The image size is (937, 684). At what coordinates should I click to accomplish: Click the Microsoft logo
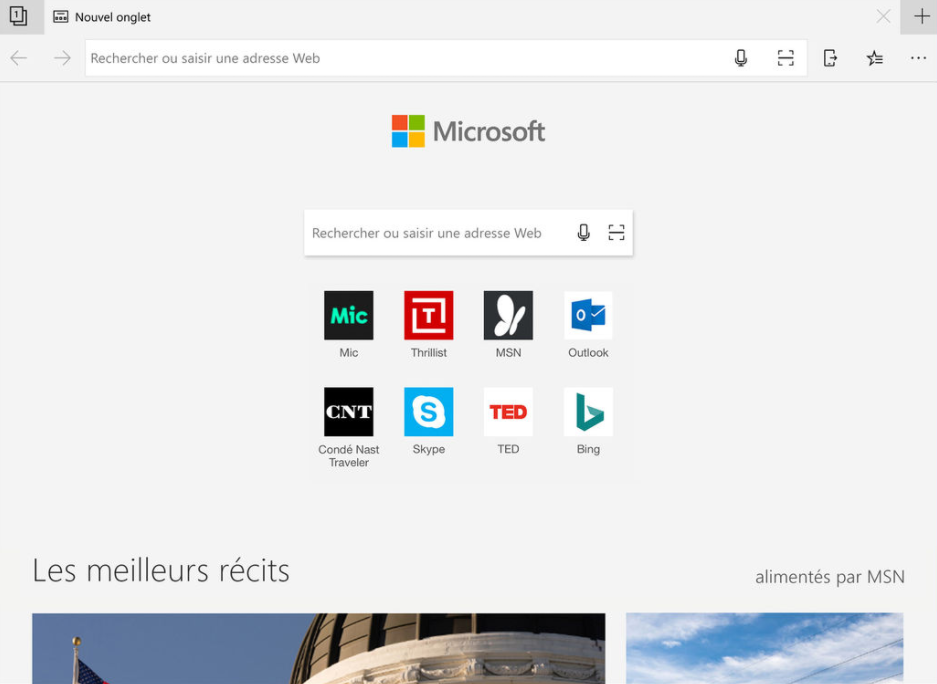click(468, 131)
